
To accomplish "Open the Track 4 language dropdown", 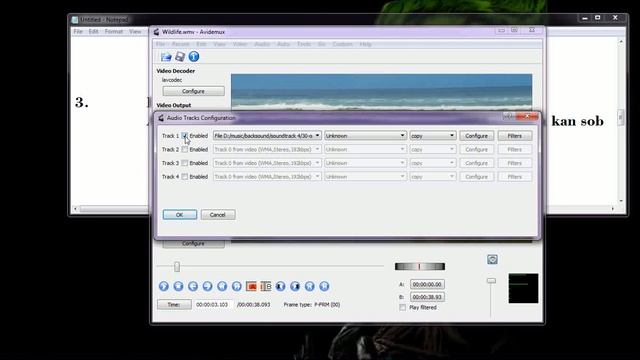I will coord(365,177).
